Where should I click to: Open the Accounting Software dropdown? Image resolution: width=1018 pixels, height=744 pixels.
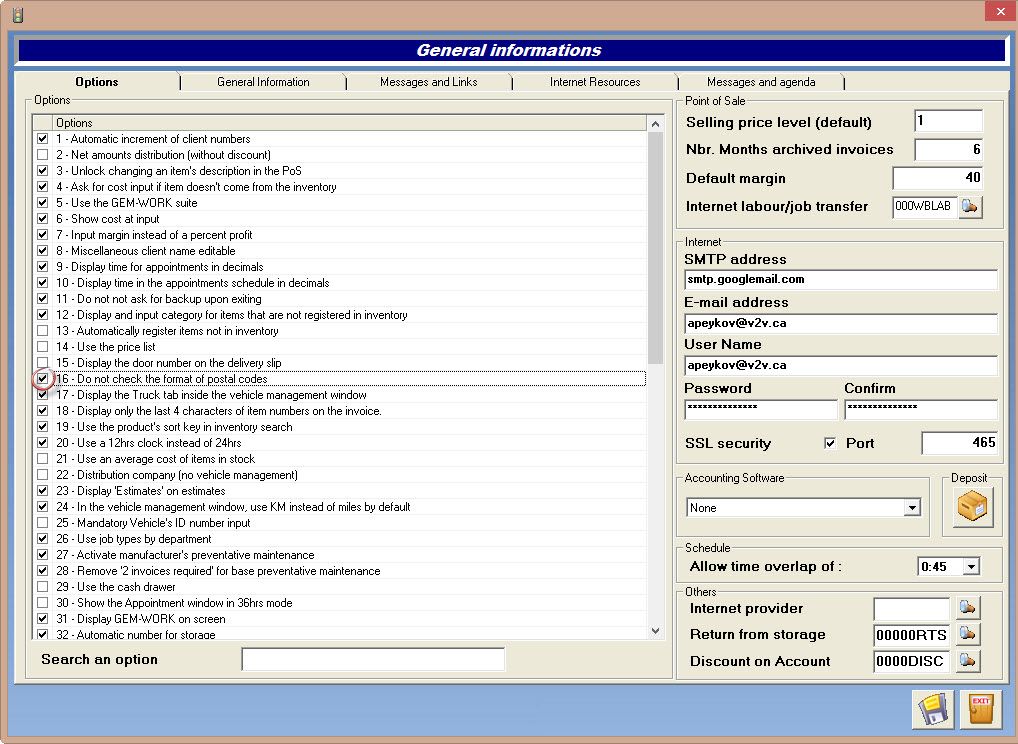[912, 508]
